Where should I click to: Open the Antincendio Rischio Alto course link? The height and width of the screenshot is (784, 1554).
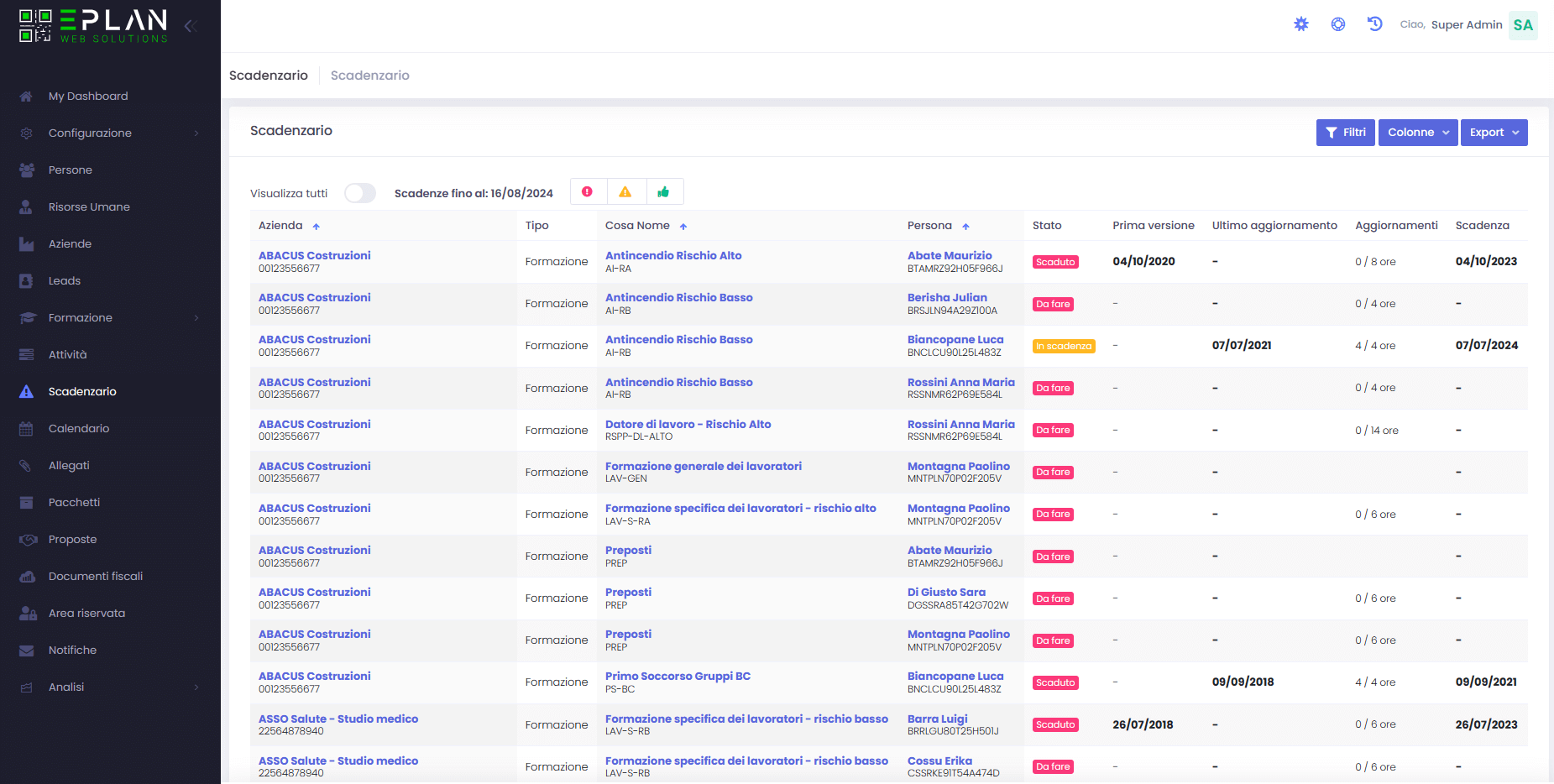(x=673, y=256)
